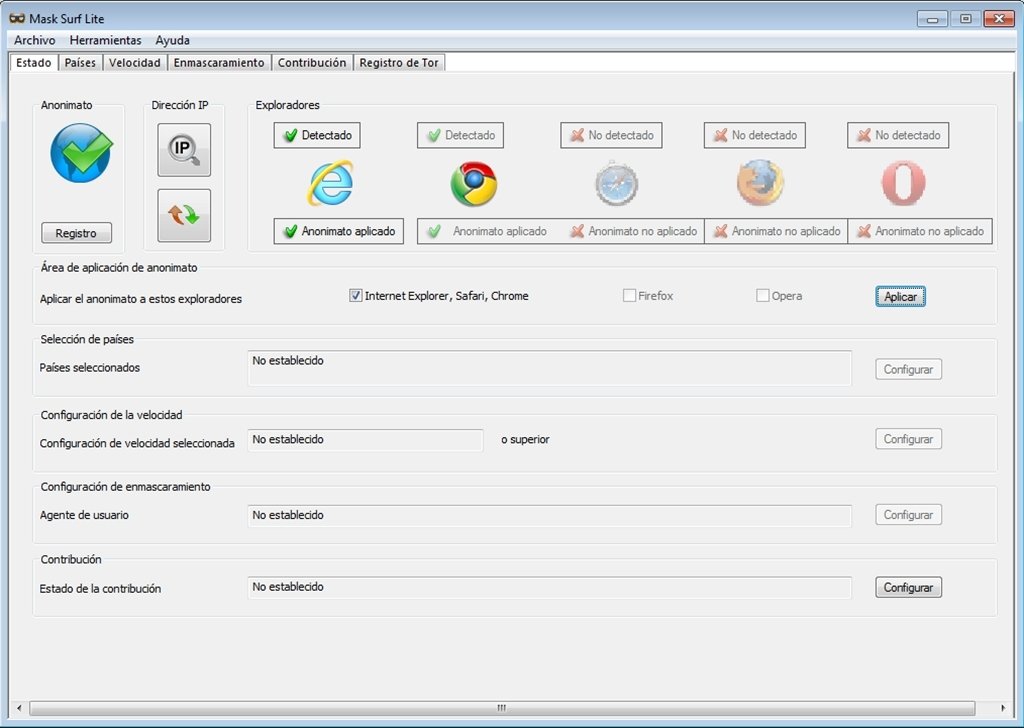Click Firefox's No detectado status

pos(754,135)
